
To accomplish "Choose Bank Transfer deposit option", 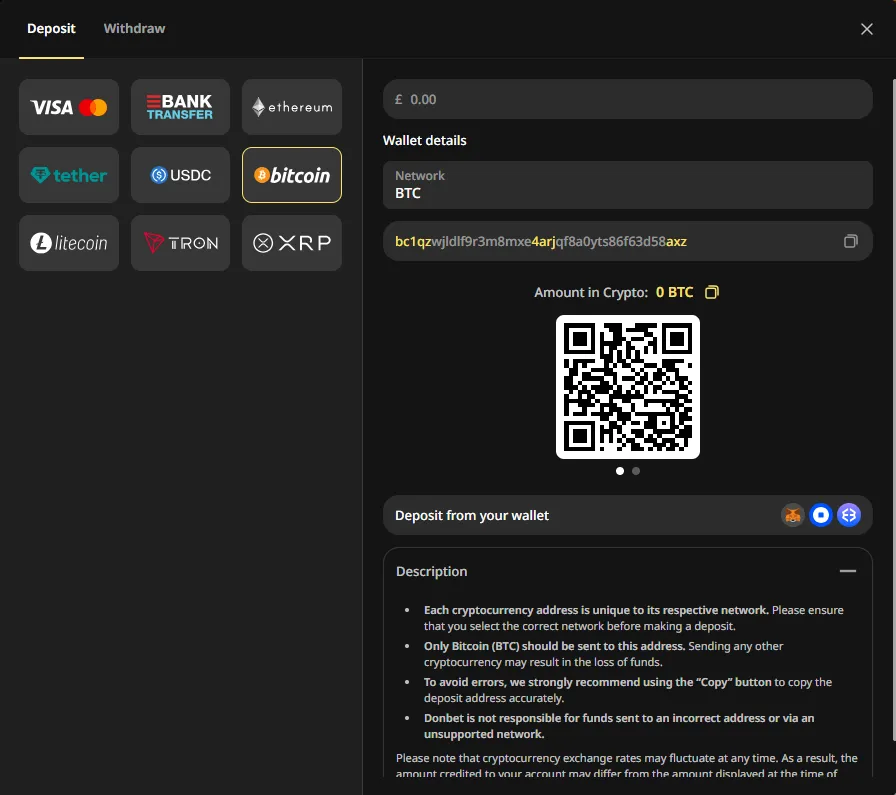I will point(181,107).
